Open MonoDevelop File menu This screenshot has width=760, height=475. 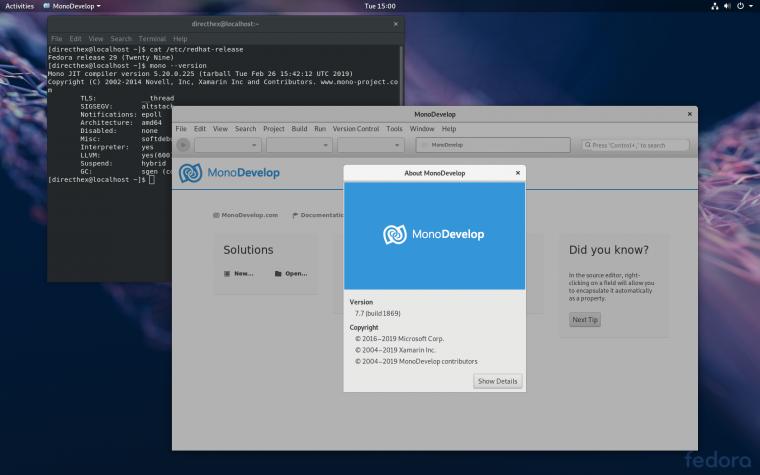(x=181, y=128)
